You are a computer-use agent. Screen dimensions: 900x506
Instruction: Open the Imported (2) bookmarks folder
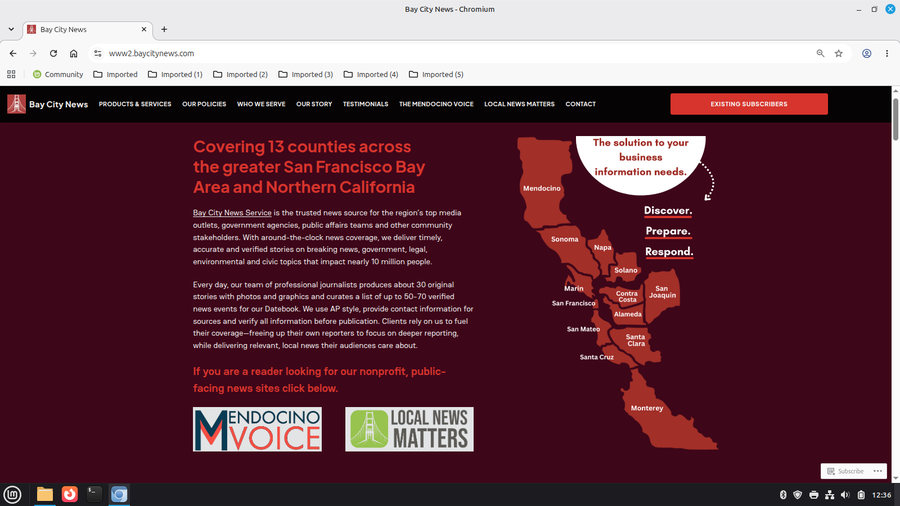pos(240,74)
